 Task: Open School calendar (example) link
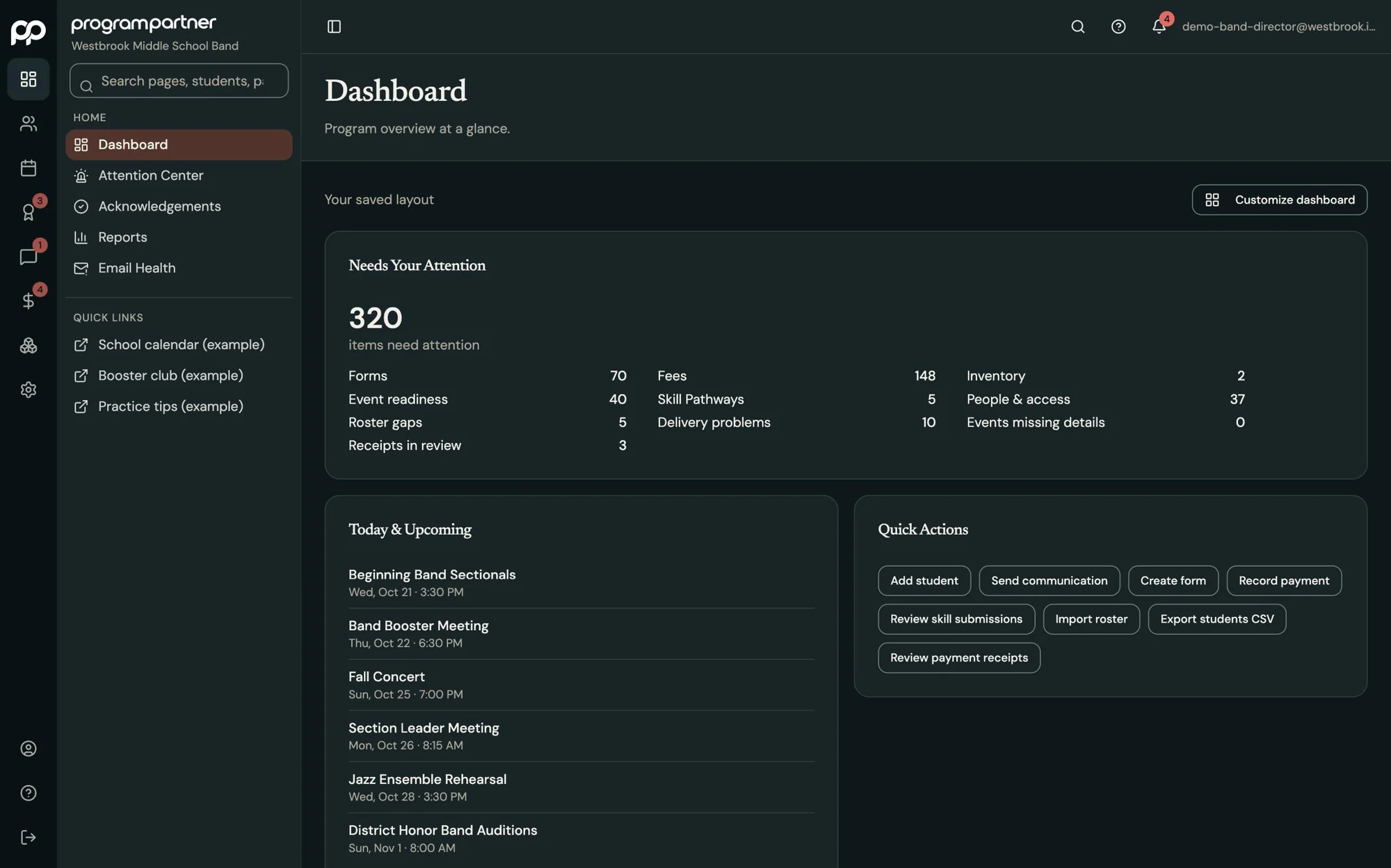179,344
